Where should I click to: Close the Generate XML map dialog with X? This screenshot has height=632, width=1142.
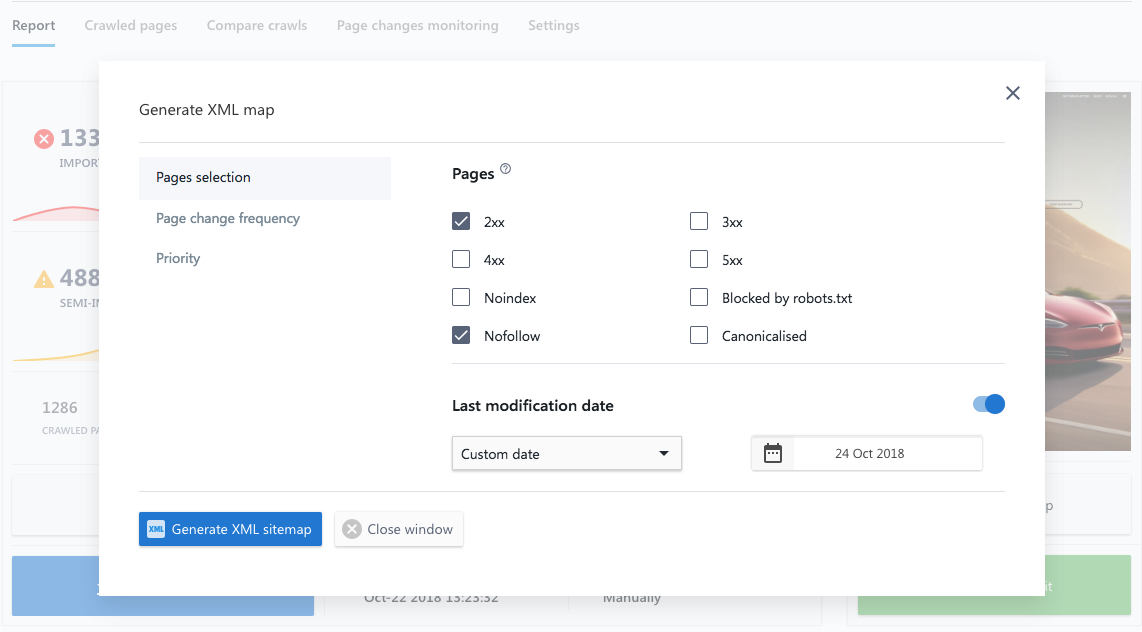point(1012,93)
